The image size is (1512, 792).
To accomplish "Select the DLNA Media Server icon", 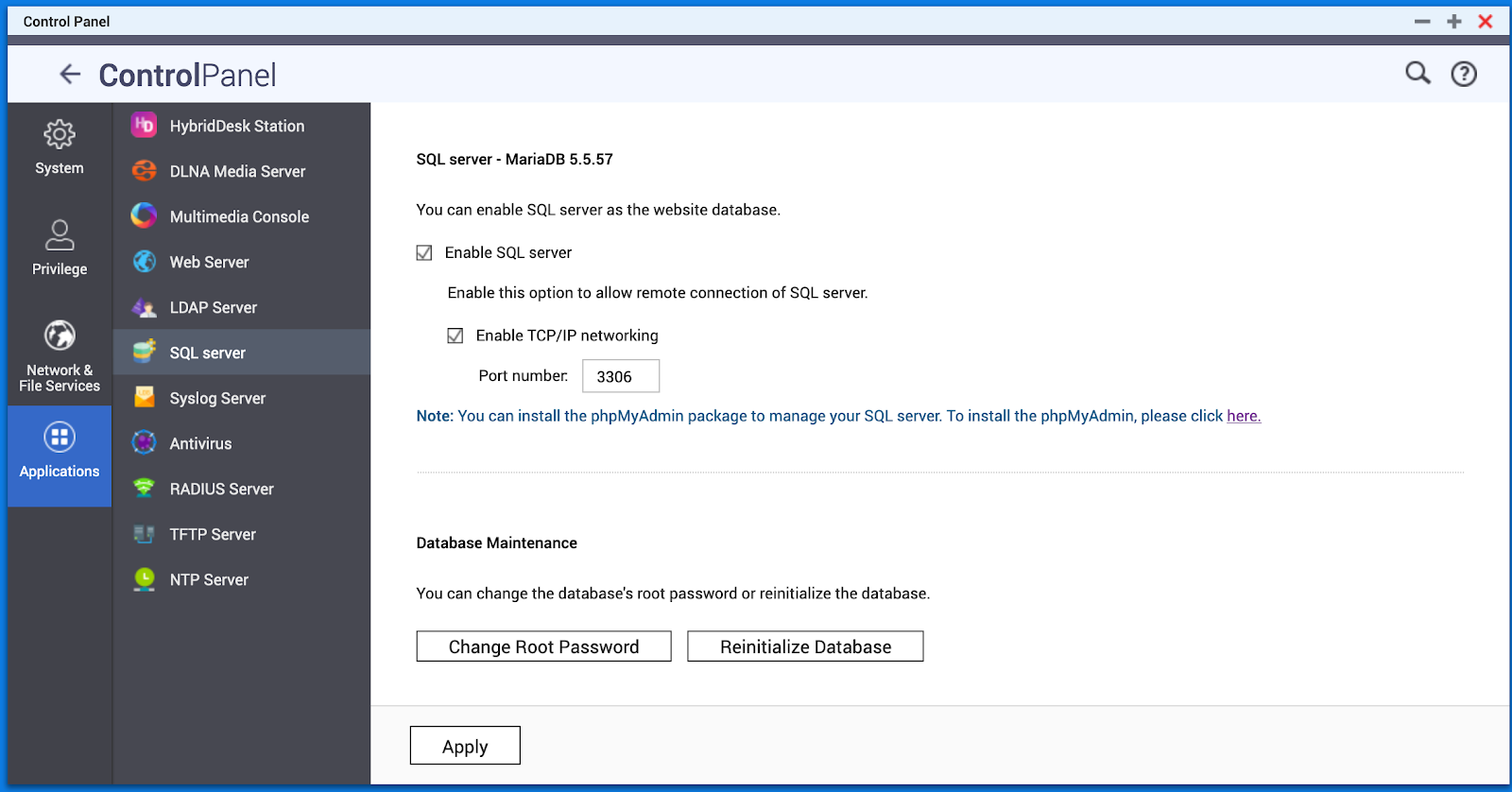I will pyautogui.click(x=144, y=171).
